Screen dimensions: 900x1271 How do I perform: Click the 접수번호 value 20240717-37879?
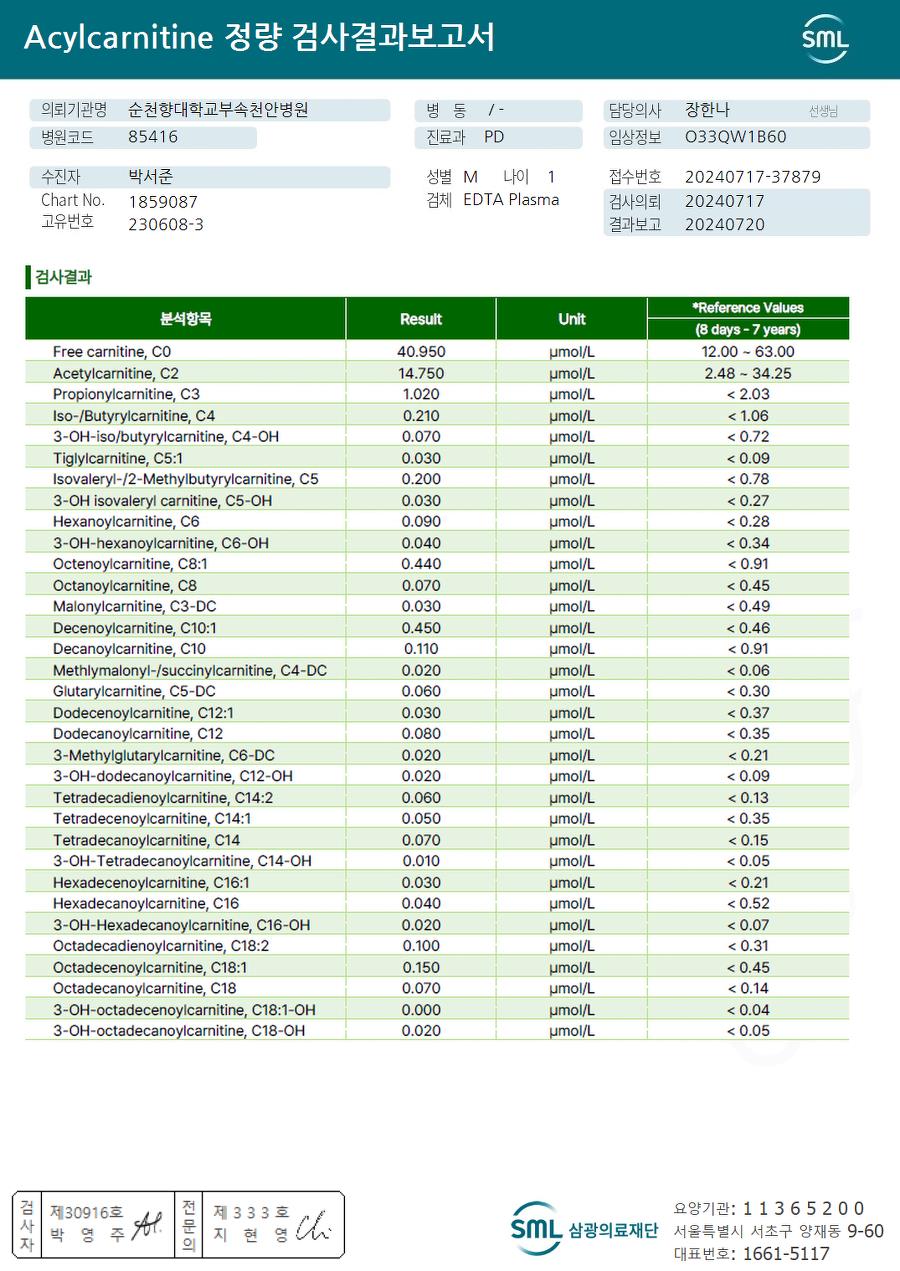coord(753,177)
